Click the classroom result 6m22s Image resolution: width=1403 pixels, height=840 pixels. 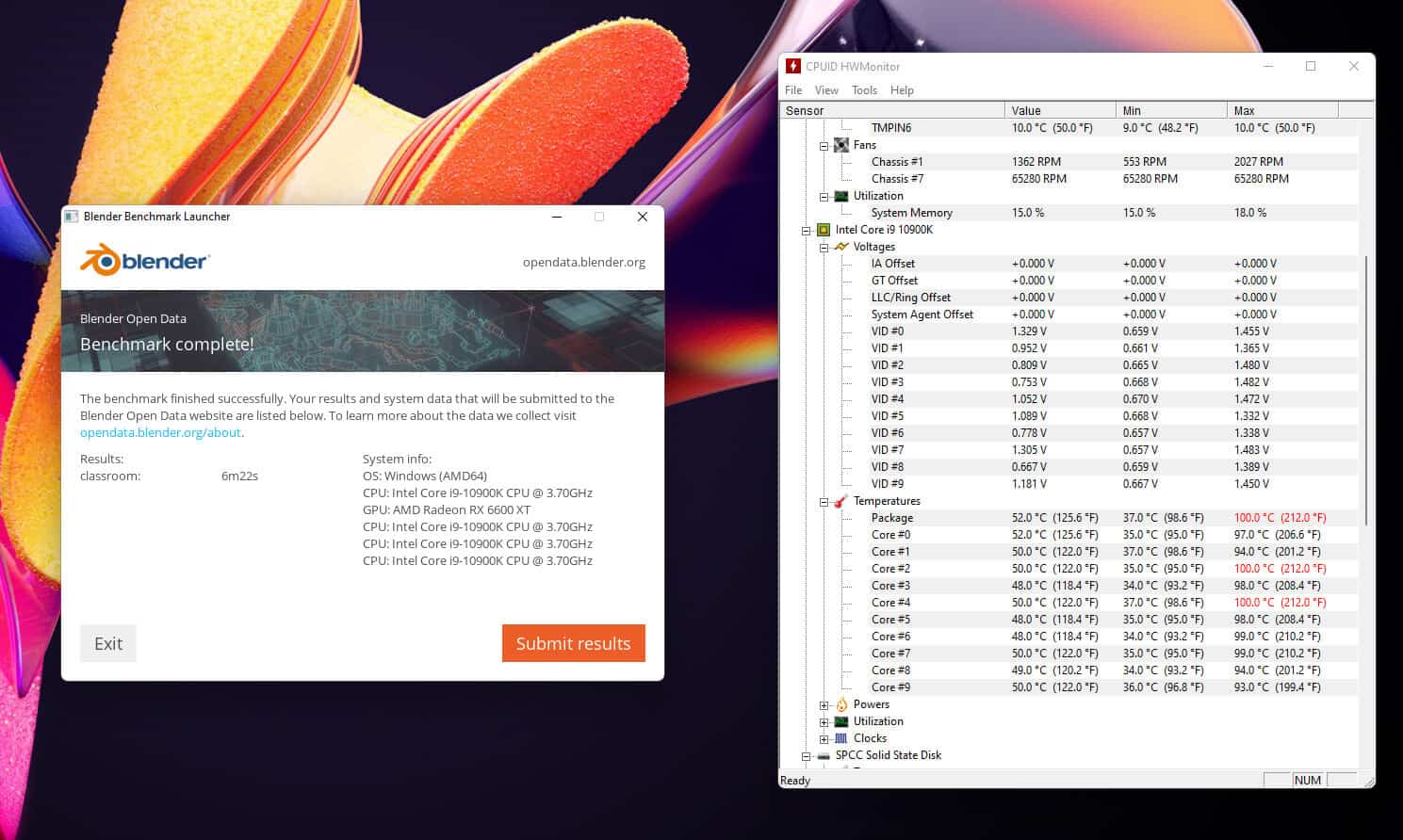click(x=239, y=476)
